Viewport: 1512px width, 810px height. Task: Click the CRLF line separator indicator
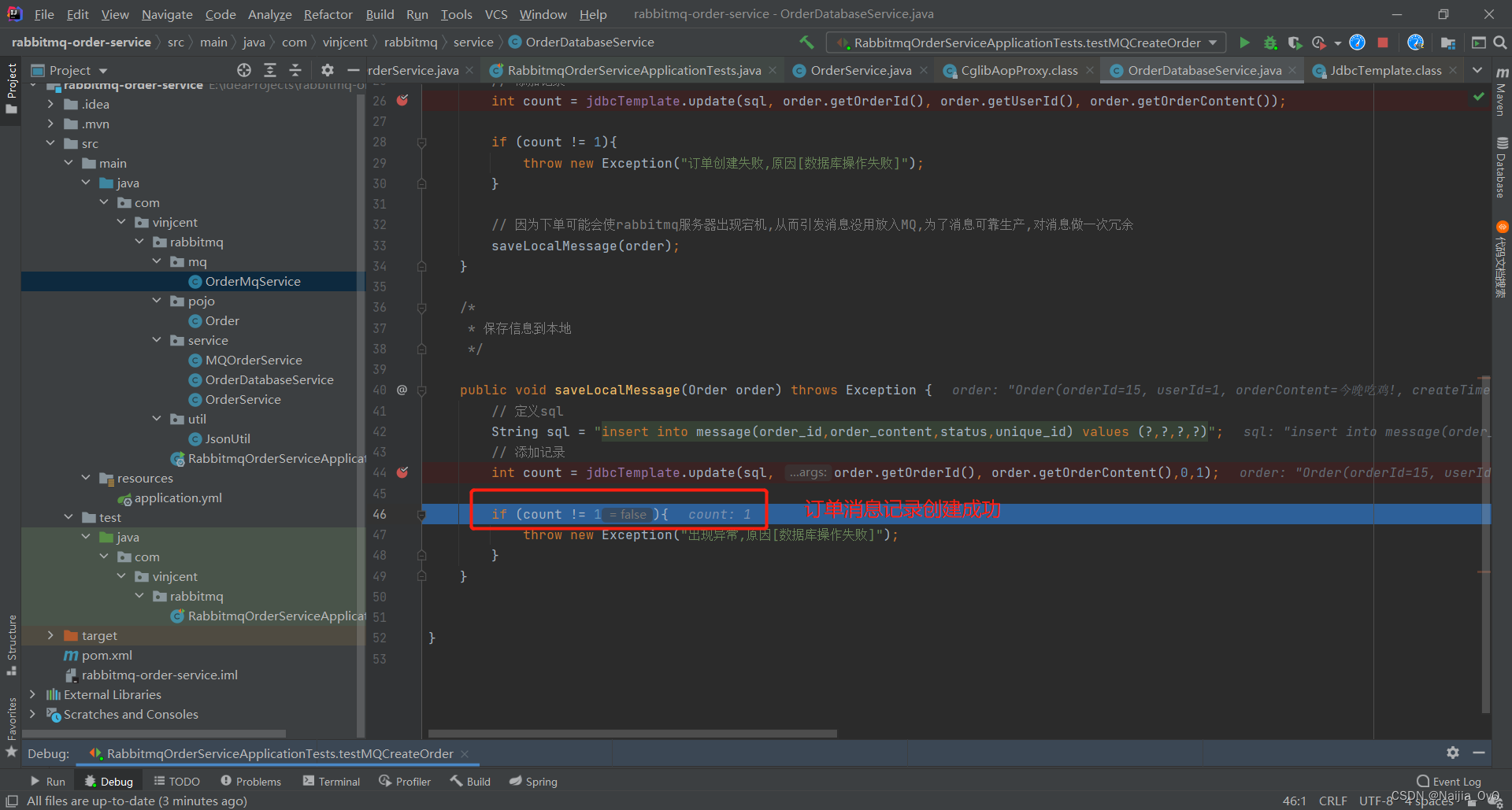pyautogui.click(x=1332, y=801)
